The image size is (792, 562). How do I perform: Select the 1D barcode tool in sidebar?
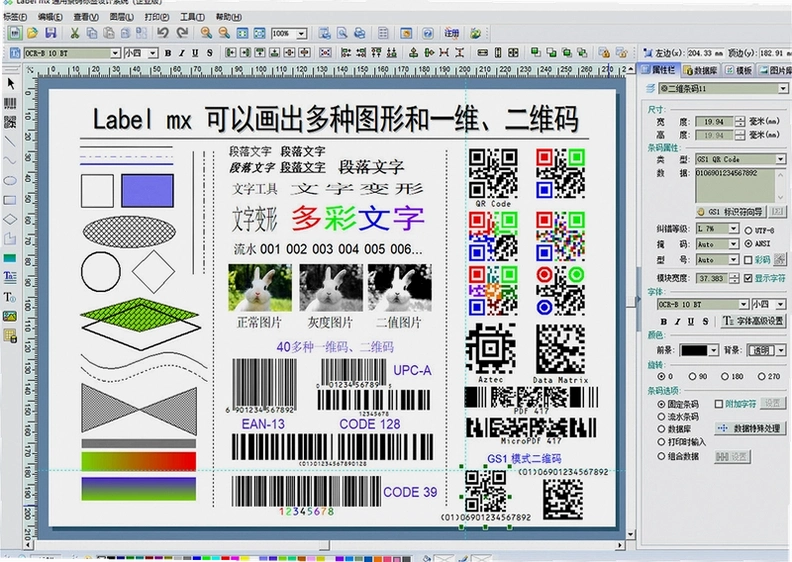10,104
